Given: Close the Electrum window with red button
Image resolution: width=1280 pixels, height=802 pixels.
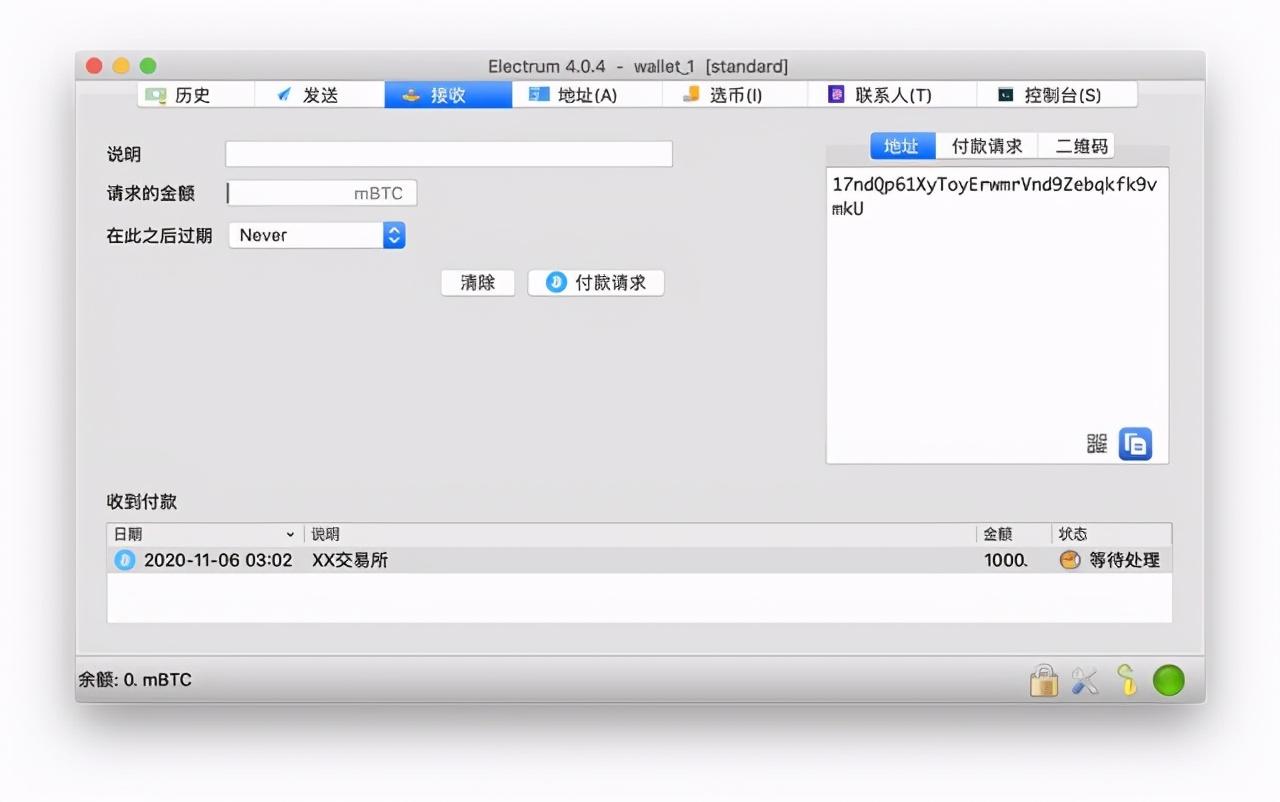Looking at the screenshot, I should [x=94, y=66].
